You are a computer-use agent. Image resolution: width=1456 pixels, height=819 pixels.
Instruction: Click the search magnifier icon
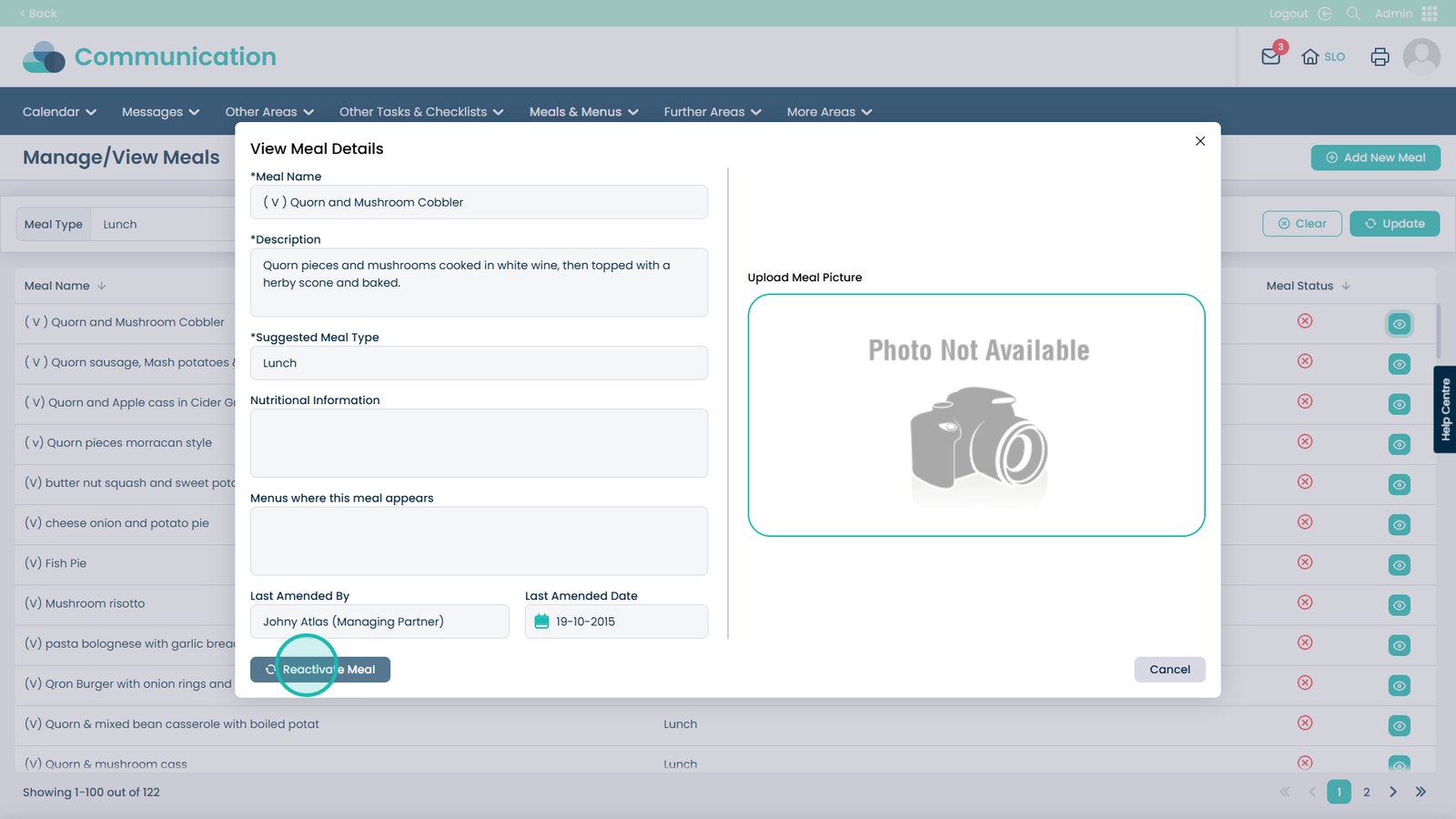[1353, 14]
